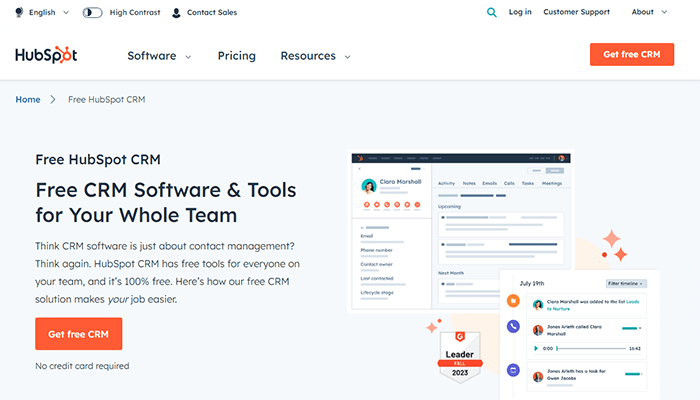Open the About dropdown
The height and width of the screenshot is (400, 700).
[656, 12]
